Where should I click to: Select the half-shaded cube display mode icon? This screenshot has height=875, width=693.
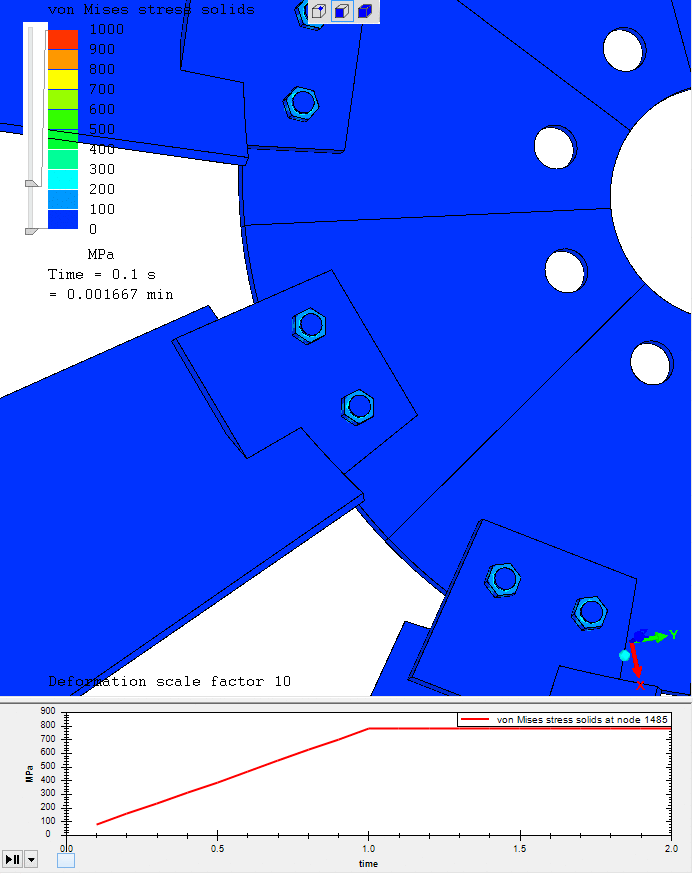point(342,11)
